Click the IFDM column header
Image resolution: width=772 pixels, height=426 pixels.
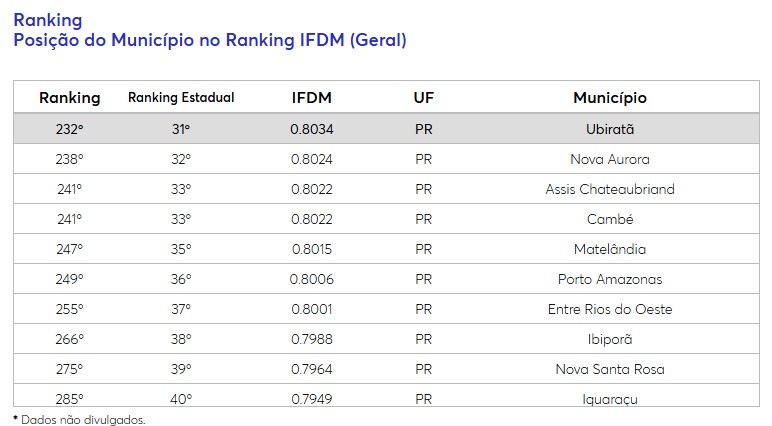(x=311, y=98)
